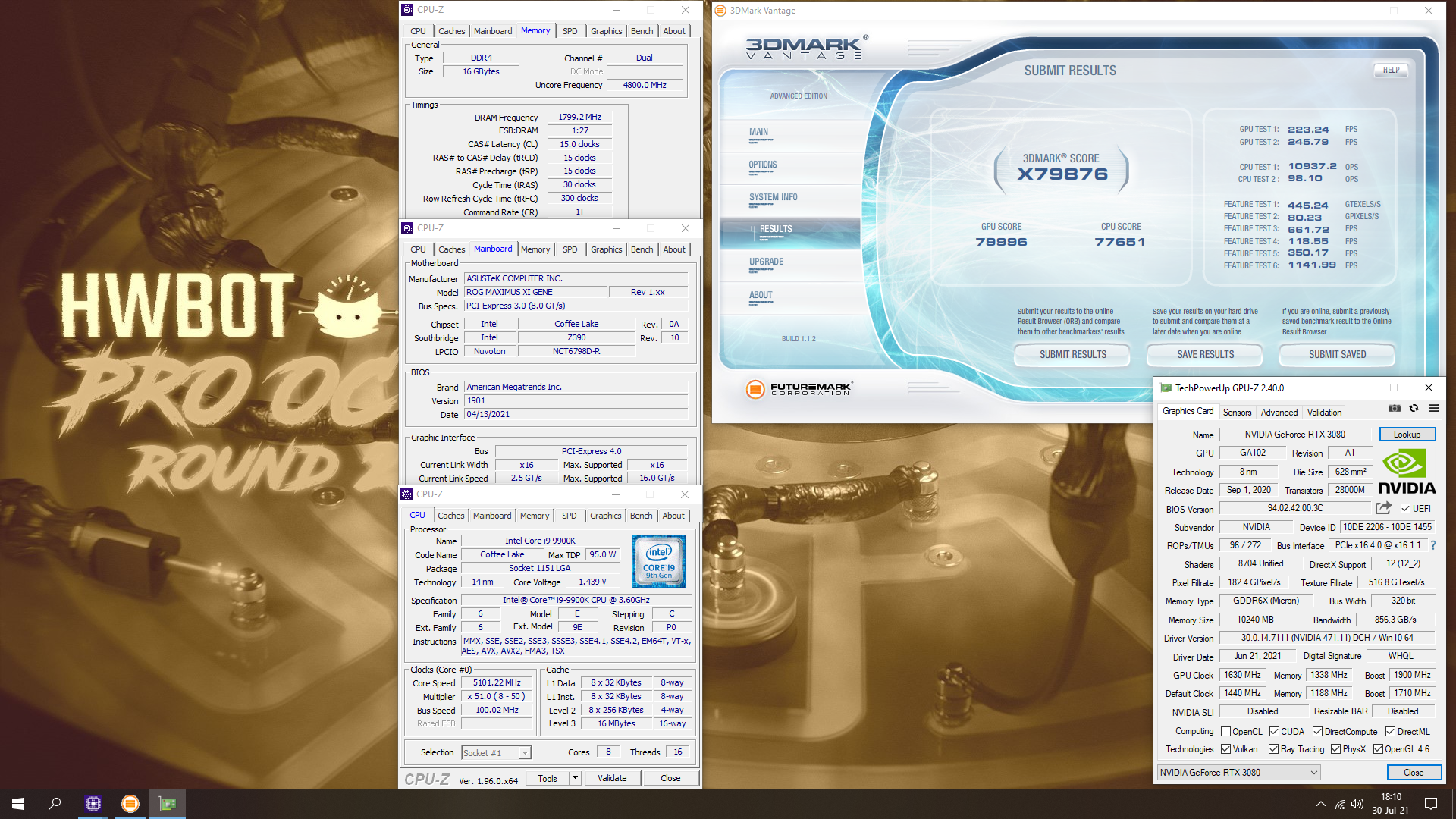Toggle the UEFI checkbox
Screen dimensions: 1456x819
click(x=1405, y=509)
